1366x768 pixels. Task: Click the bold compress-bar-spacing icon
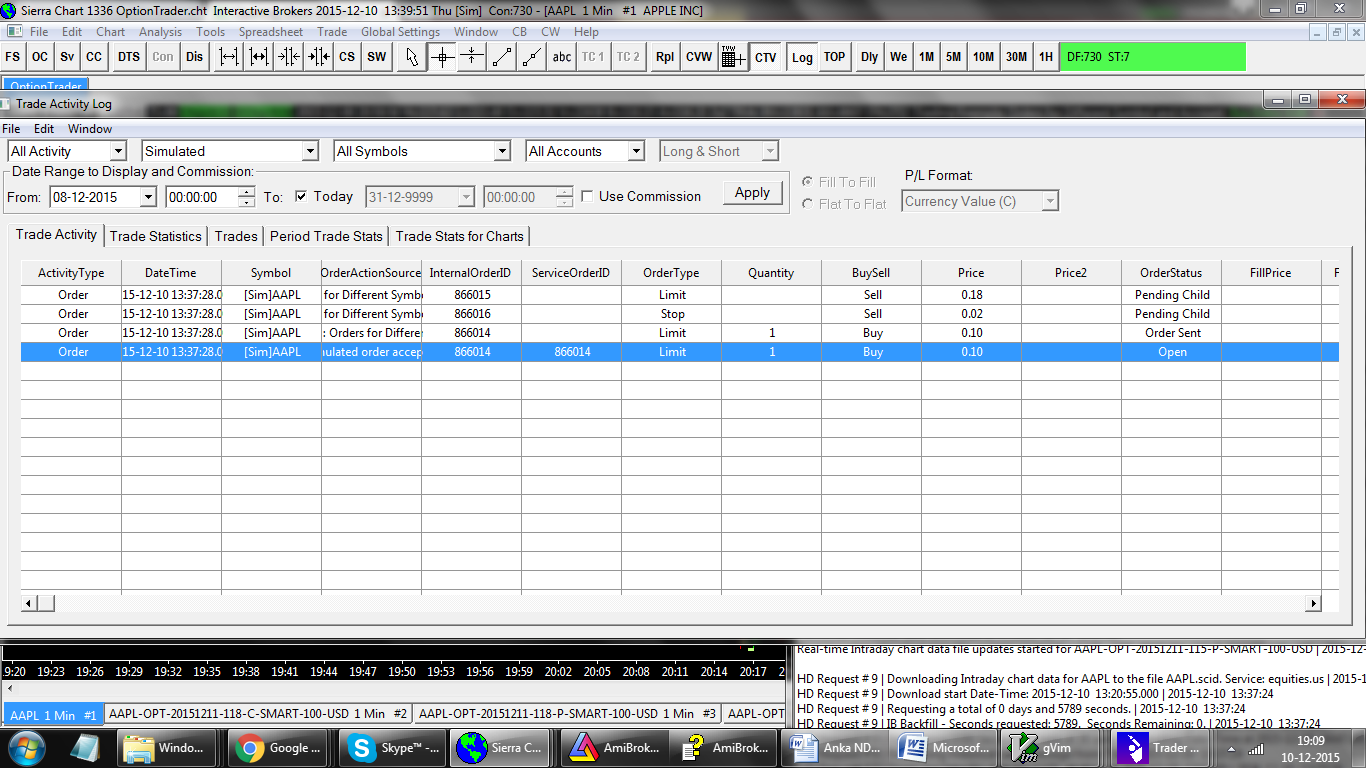tap(319, 57)
